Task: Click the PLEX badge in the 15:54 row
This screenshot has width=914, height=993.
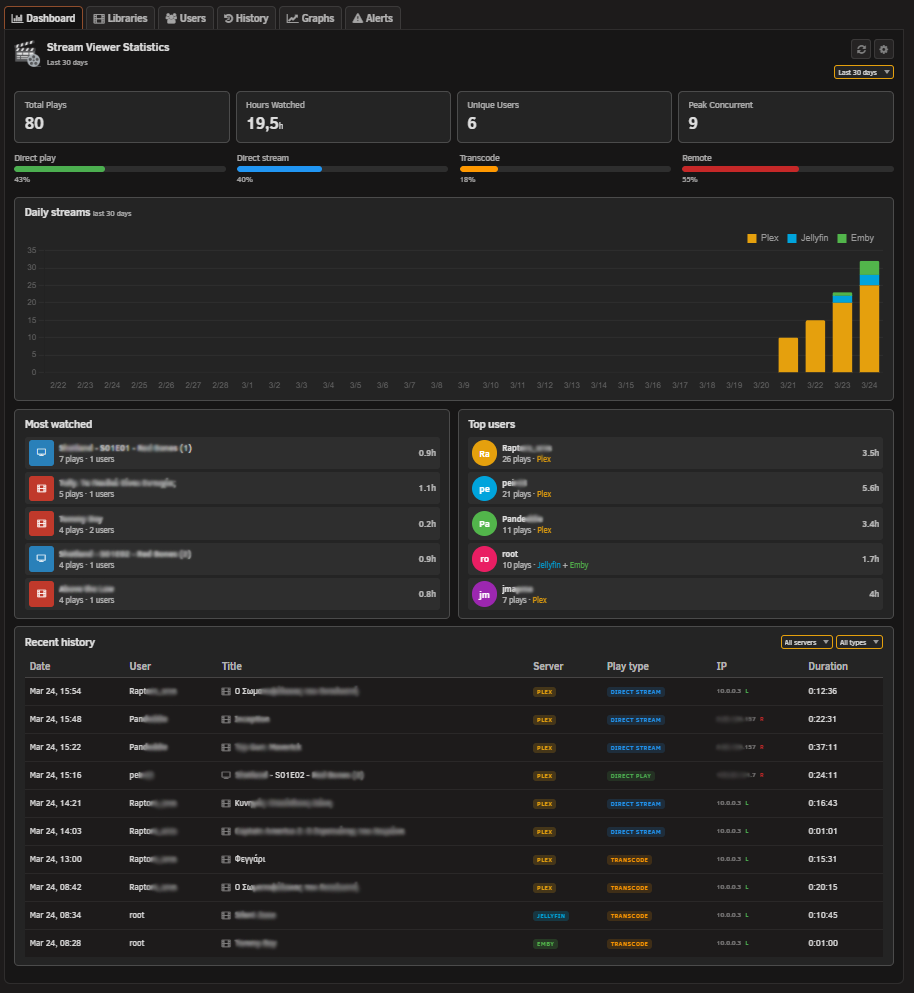Action: pos(544,692)
